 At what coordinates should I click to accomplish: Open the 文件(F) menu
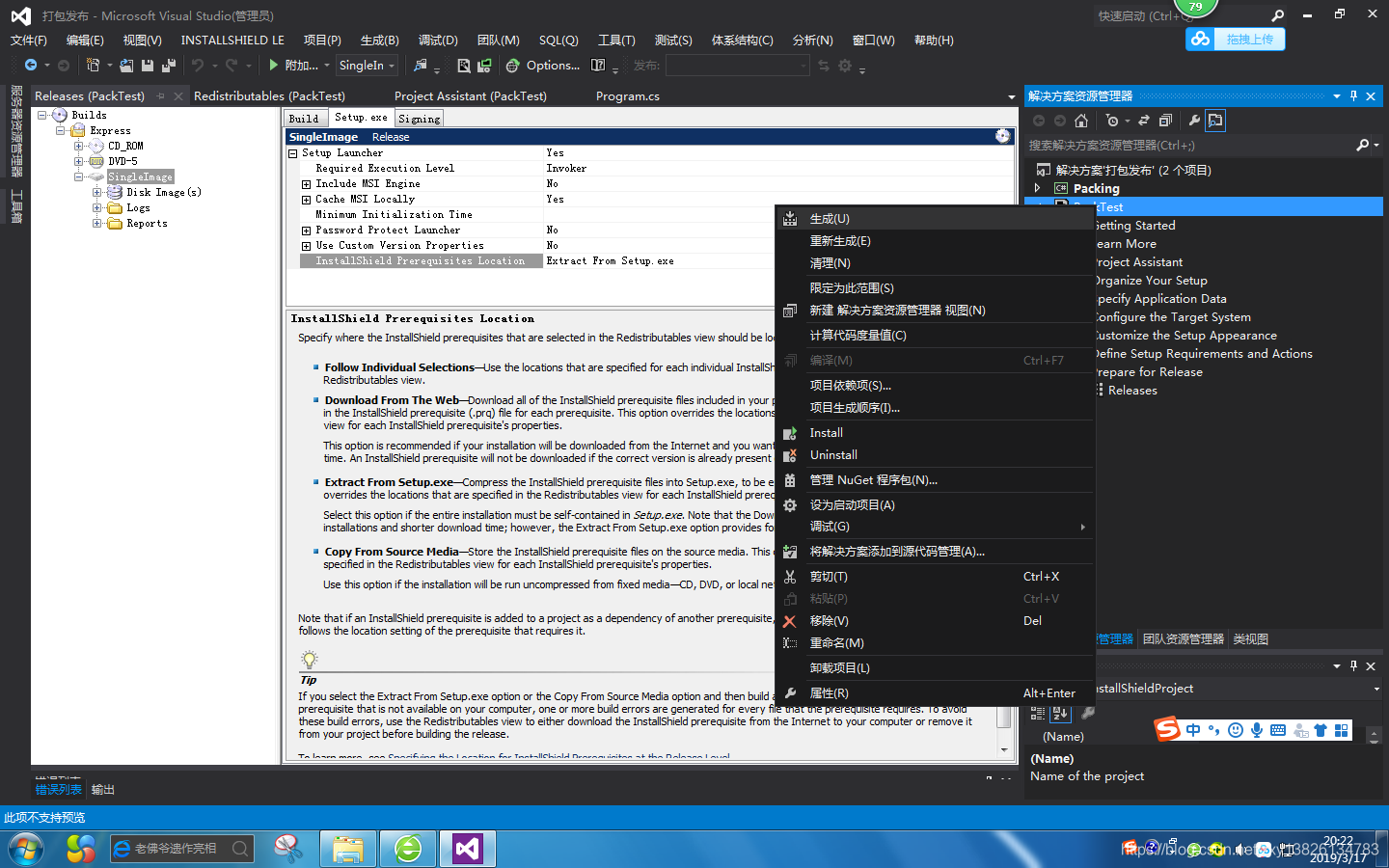(x=28, y=40)
